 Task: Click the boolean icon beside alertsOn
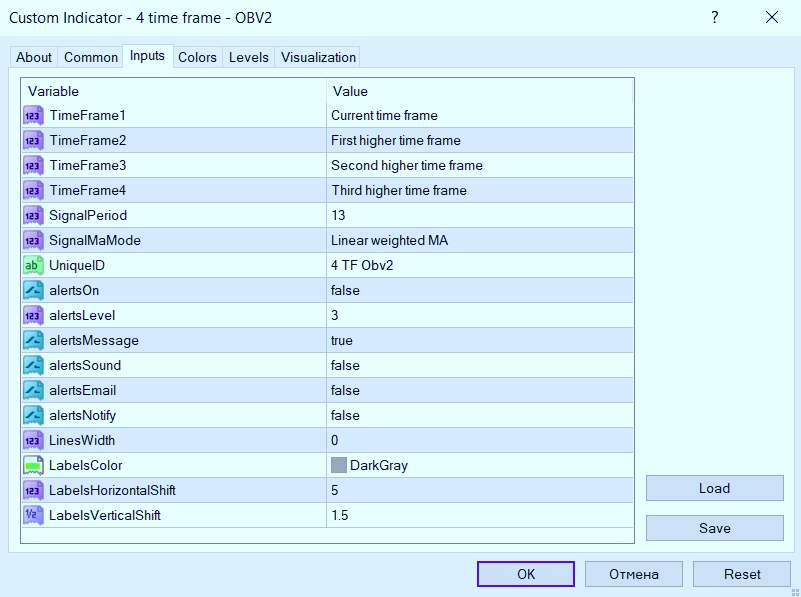[x=33, y=290]
